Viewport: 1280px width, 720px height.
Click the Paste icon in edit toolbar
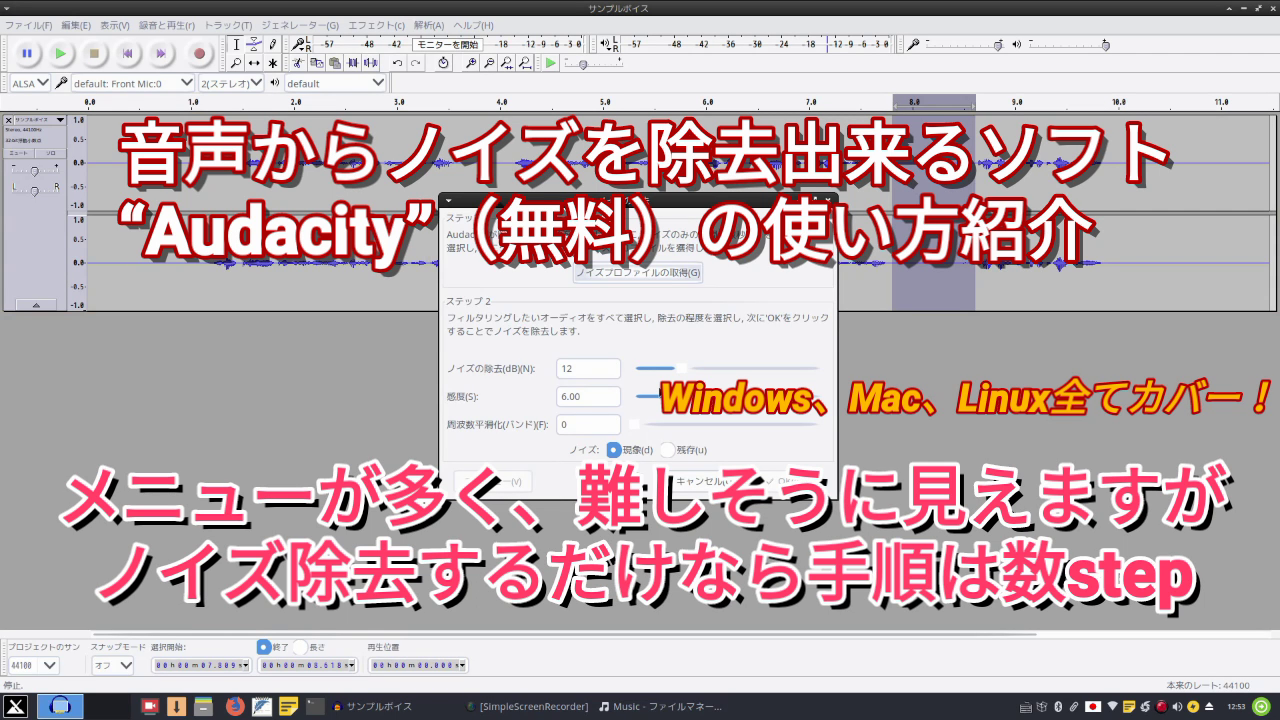334,63
